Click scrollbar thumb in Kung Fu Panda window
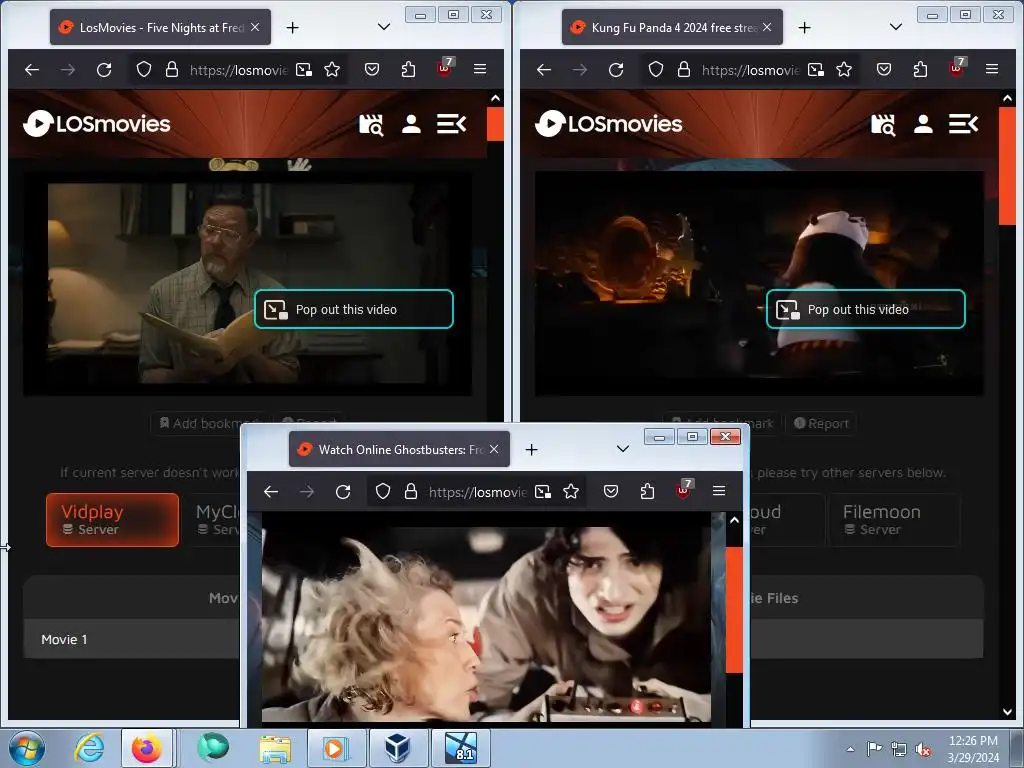 [x=1007, y=167]
